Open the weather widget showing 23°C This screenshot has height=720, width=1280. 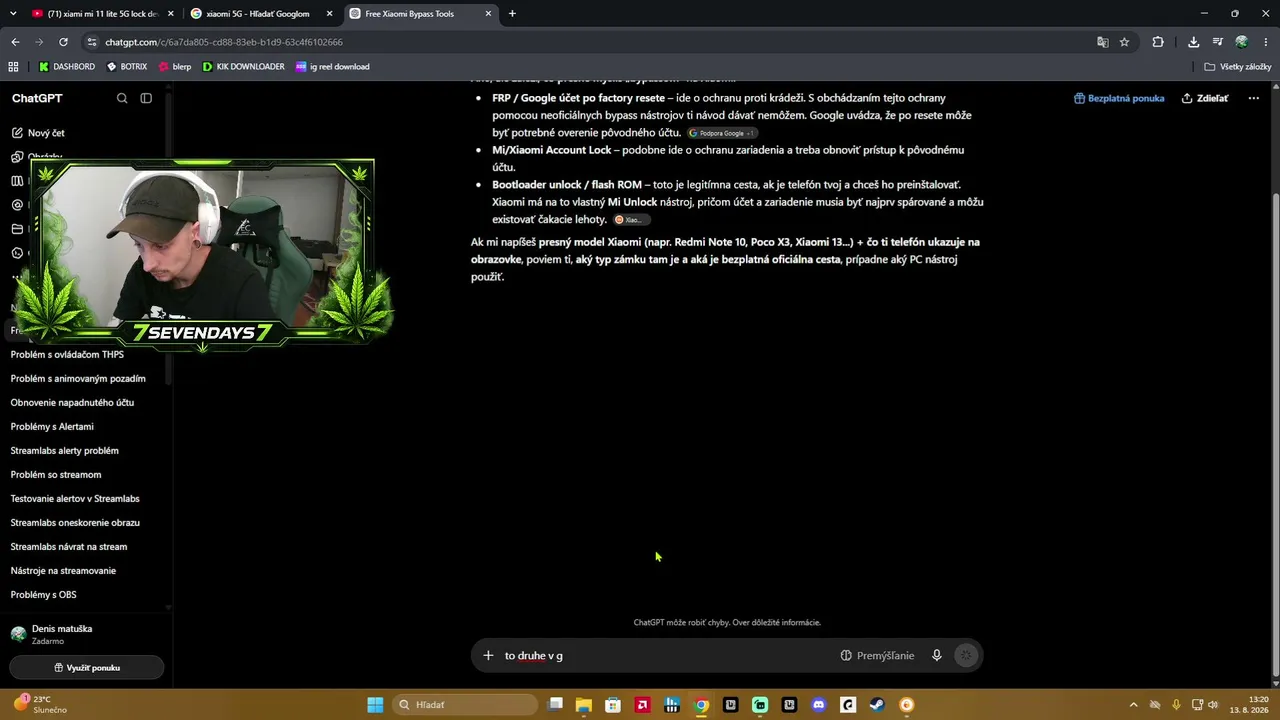click(x=40, y=704)
